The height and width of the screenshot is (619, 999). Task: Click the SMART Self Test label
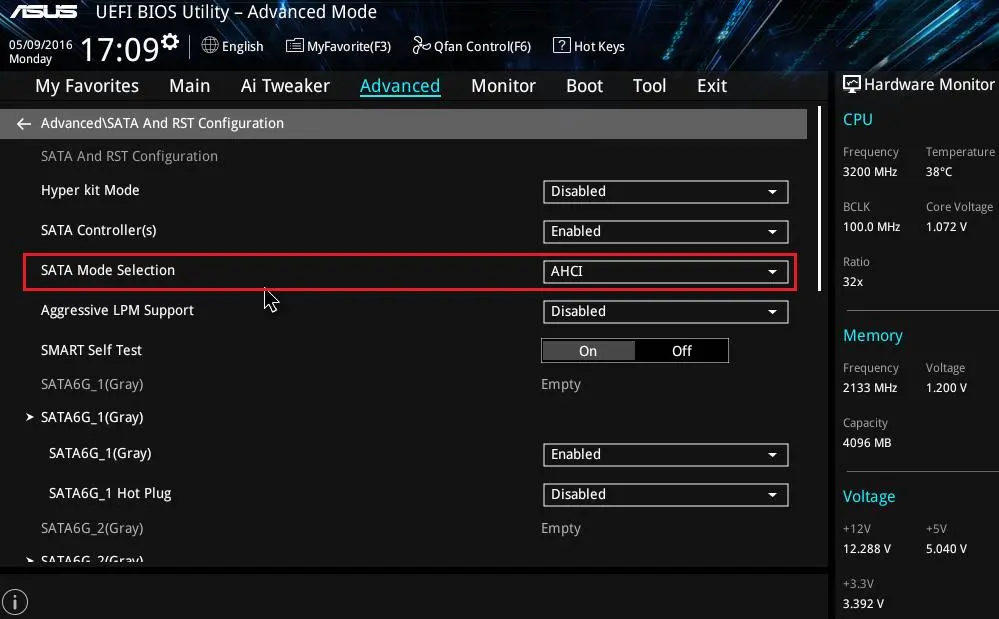[x=91, y=350]
